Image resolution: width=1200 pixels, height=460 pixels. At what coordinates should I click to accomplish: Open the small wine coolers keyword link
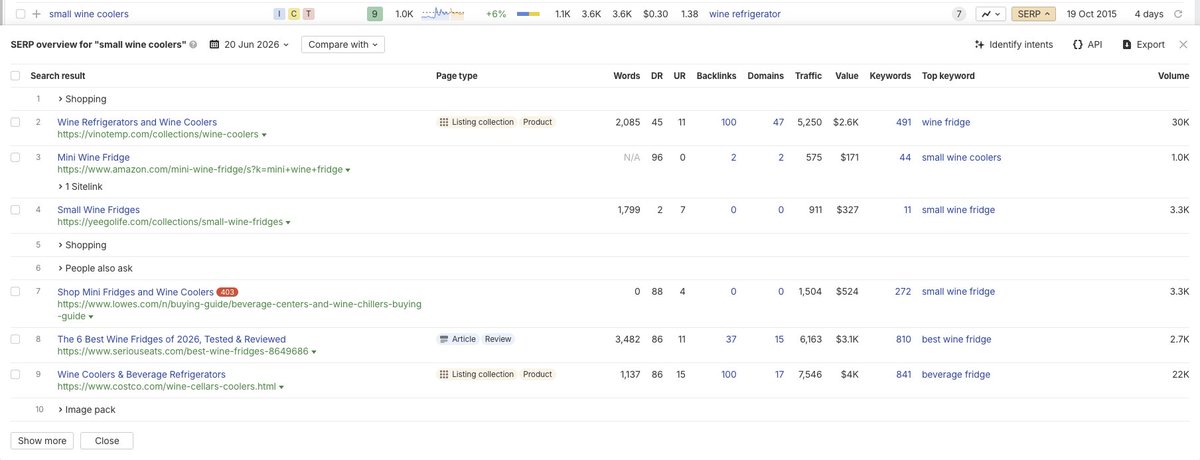[89, 14]
